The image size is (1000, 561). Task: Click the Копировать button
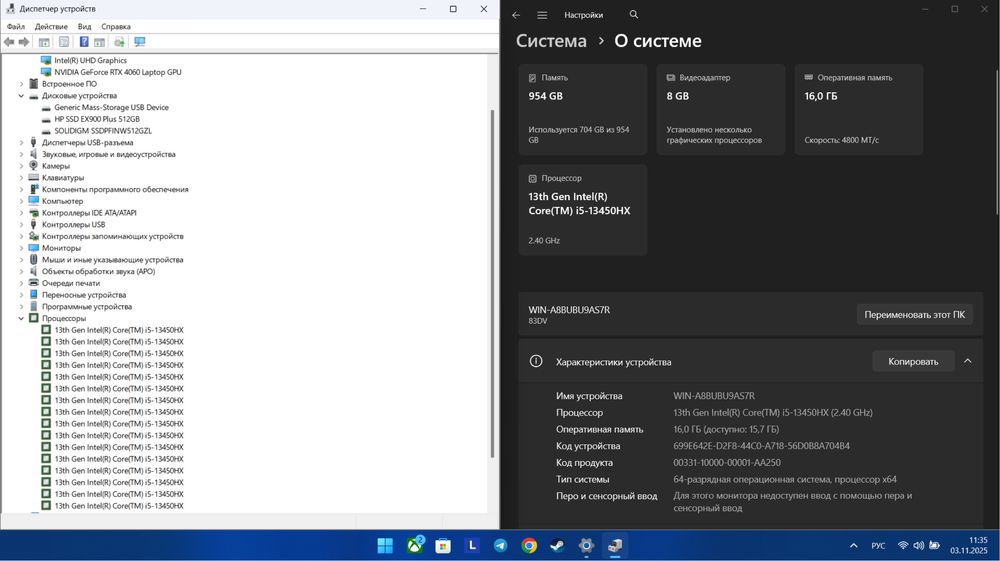(x=913, y=361)
